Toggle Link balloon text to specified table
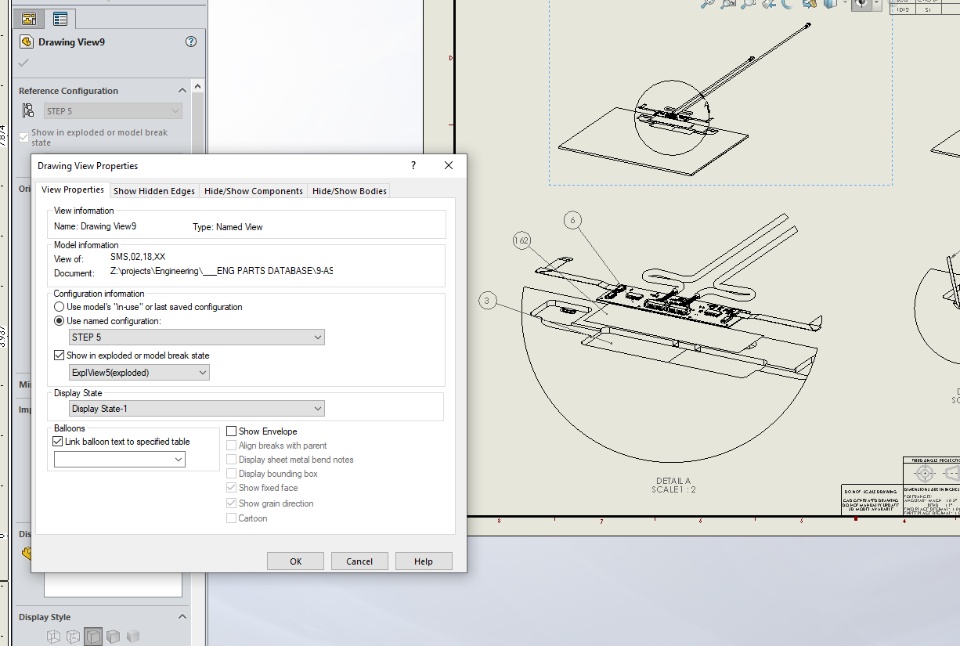 58,441
